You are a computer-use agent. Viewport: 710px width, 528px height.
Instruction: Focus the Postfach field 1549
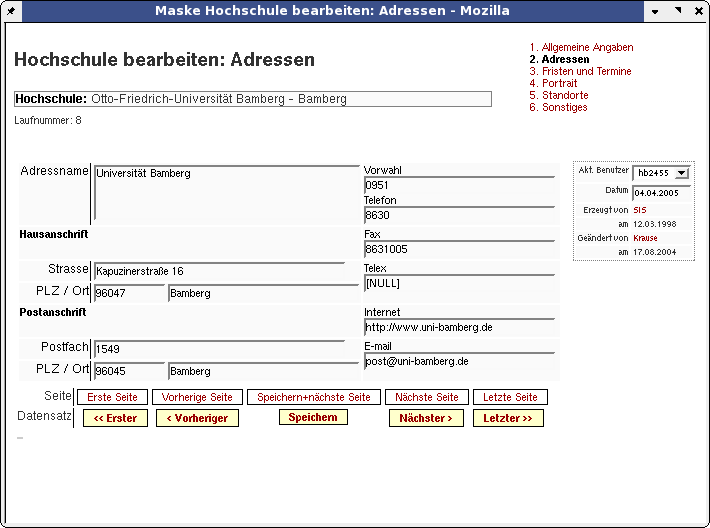point(219,349)
